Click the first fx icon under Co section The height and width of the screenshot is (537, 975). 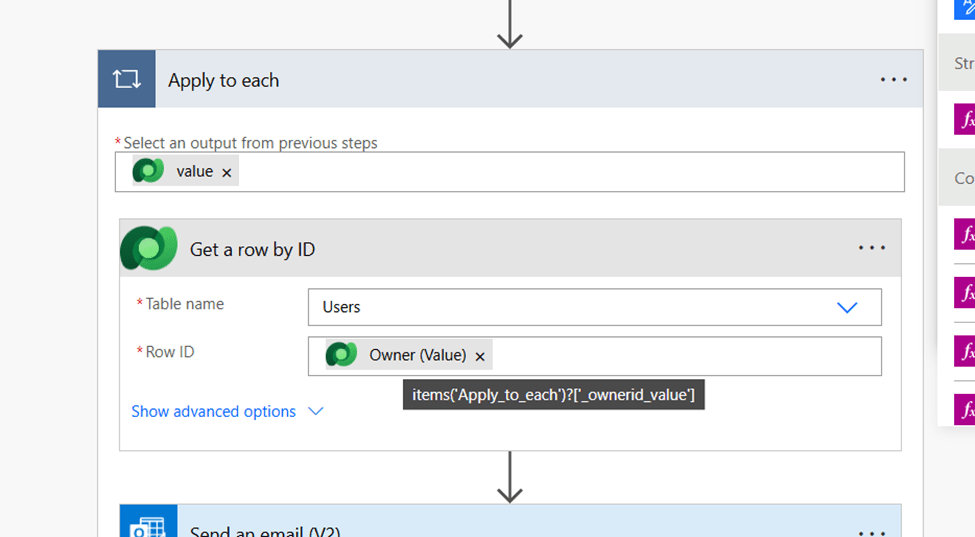[x=965, y=234]
